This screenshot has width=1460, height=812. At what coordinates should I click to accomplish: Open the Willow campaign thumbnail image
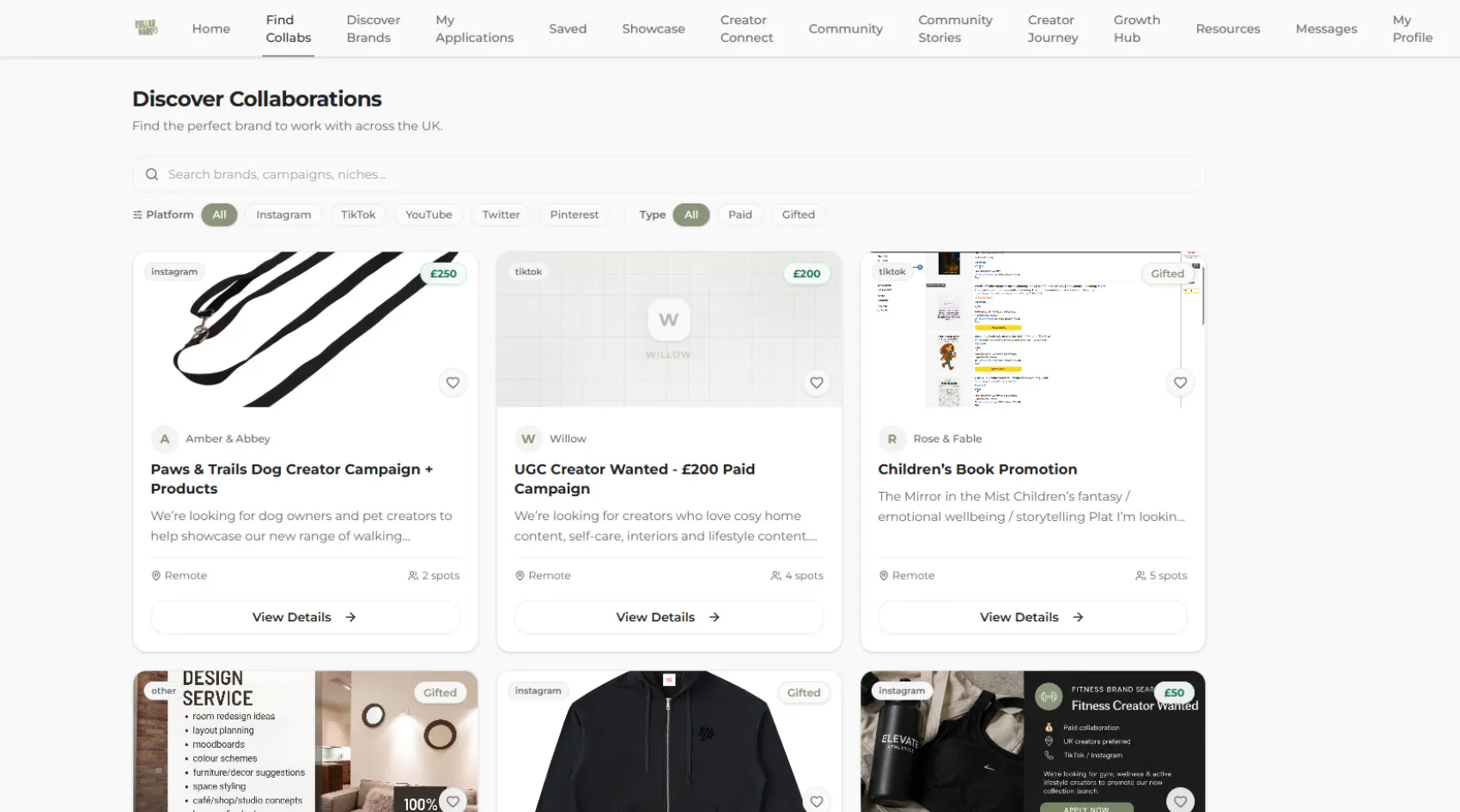pos(669,329)
